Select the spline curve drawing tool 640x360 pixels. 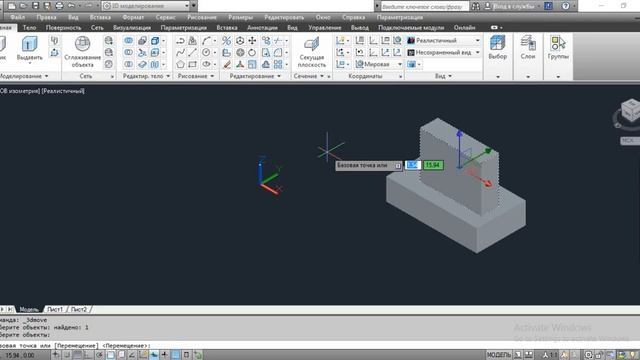180,52
